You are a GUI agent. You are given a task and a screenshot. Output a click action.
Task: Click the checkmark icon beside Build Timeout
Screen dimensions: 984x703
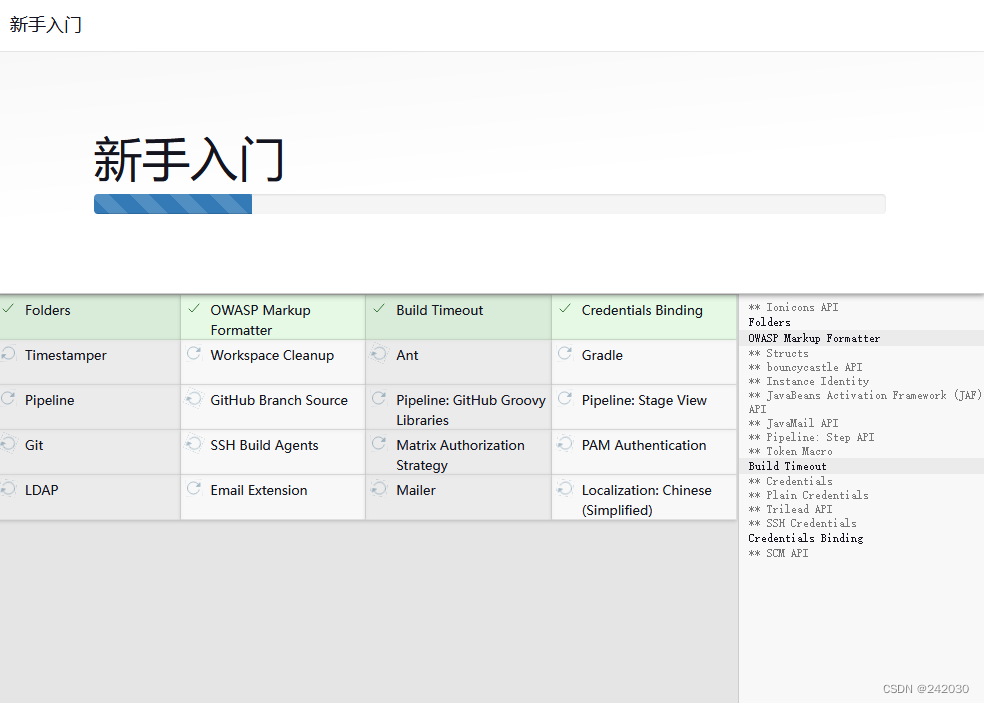click(x=379, y=308)
